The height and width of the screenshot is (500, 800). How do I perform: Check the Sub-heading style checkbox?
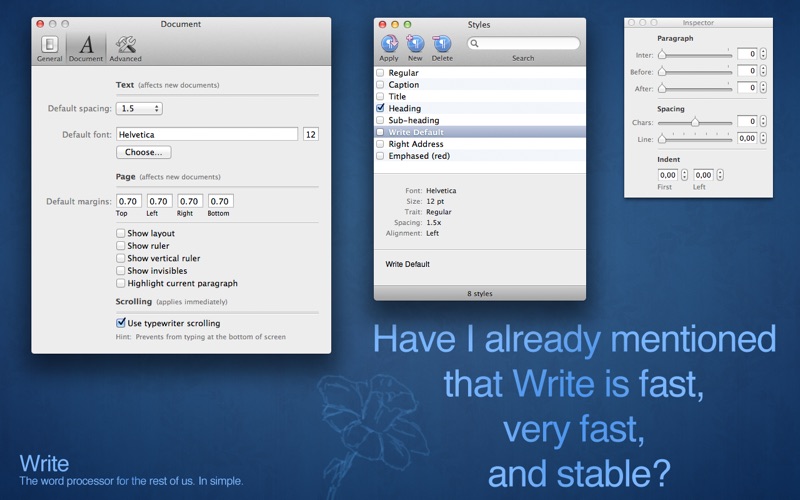click(x=380, y=120)
